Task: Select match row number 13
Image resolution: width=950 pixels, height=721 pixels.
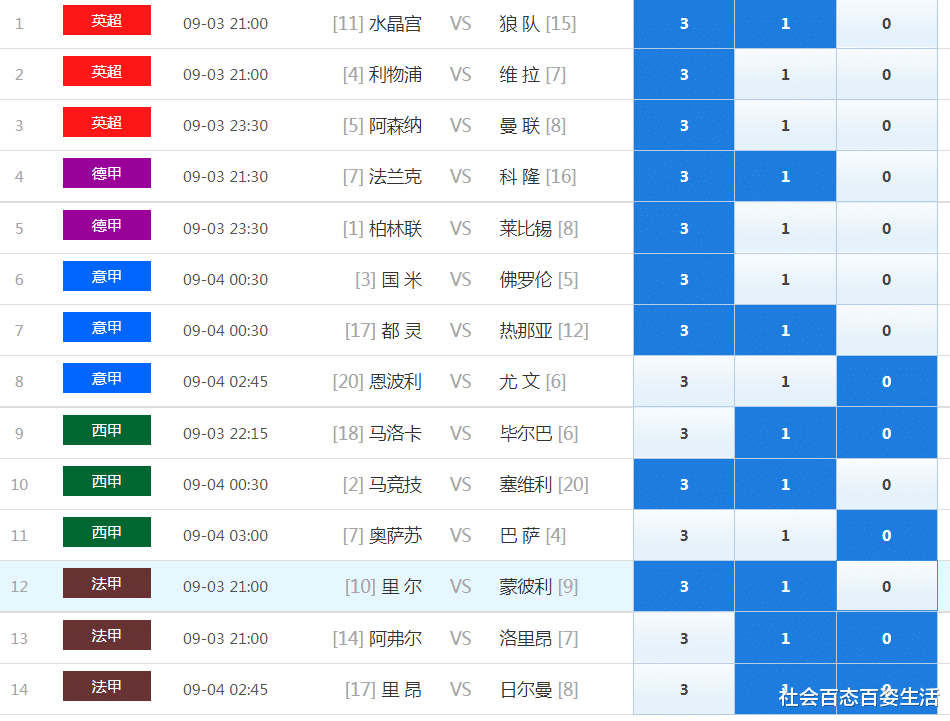Action: point(19,638)
